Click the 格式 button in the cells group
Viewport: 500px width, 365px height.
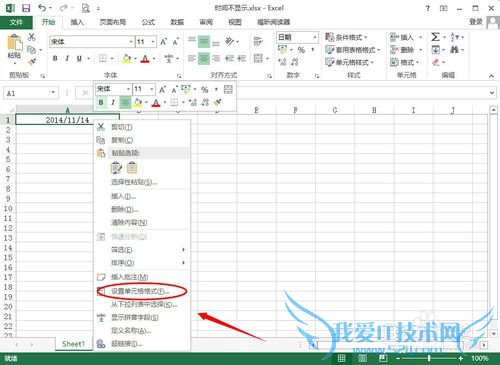(404, 62)
